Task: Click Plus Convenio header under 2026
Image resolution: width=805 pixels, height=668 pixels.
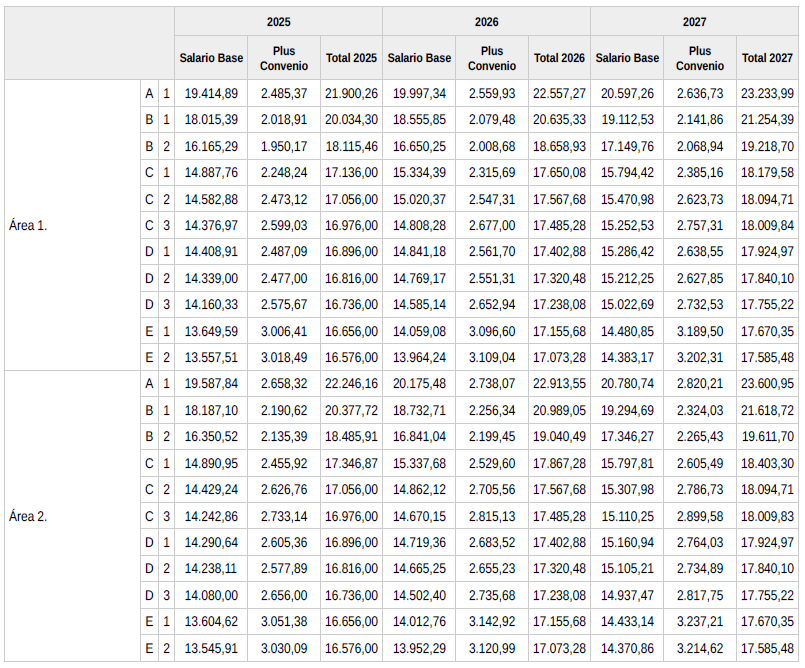Action: pyautogui.click(x=491, y=58)
